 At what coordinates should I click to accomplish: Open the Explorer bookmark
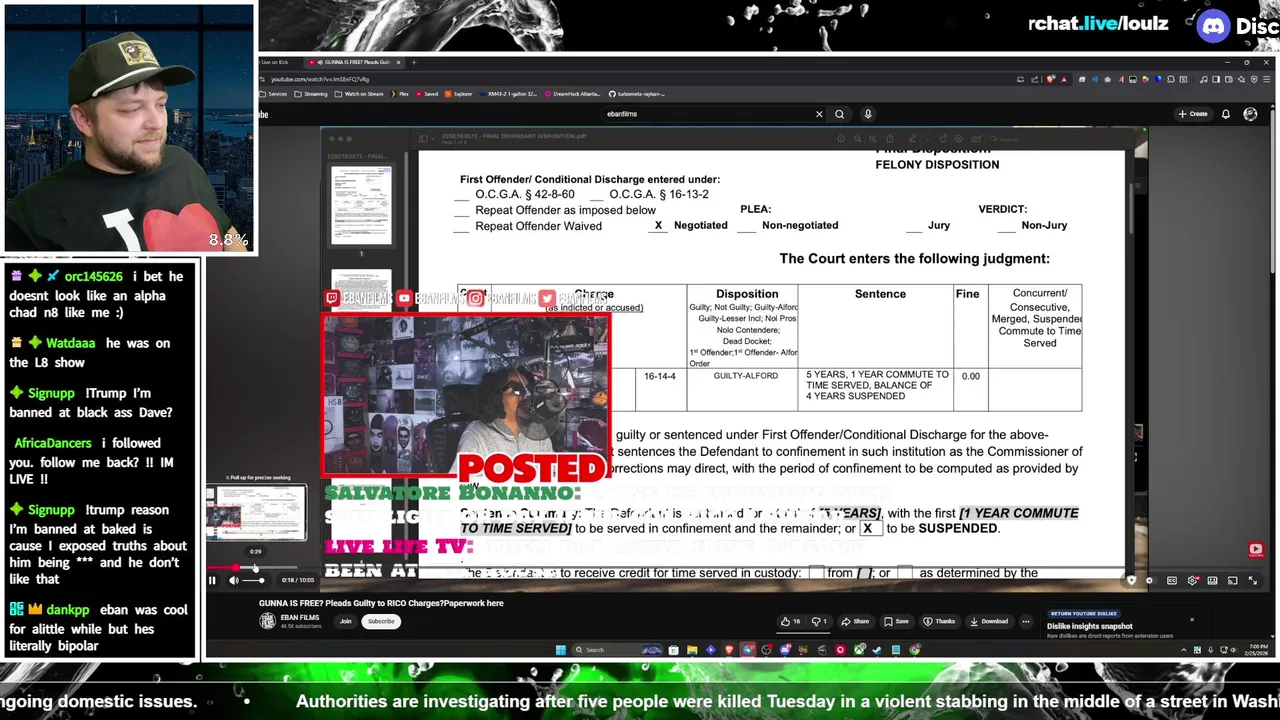[458, 94]
